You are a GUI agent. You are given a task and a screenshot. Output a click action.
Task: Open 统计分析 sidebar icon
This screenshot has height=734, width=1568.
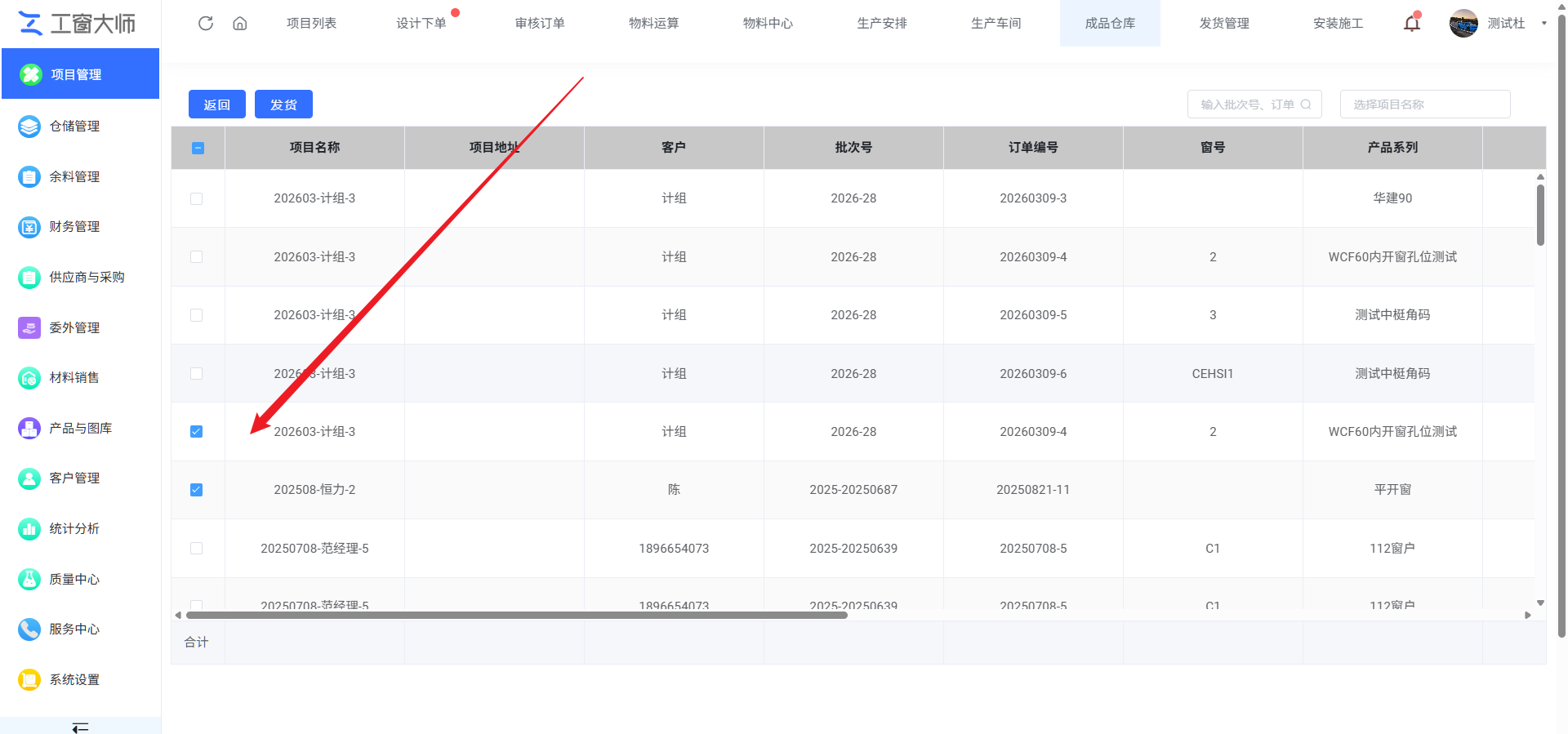29,529
